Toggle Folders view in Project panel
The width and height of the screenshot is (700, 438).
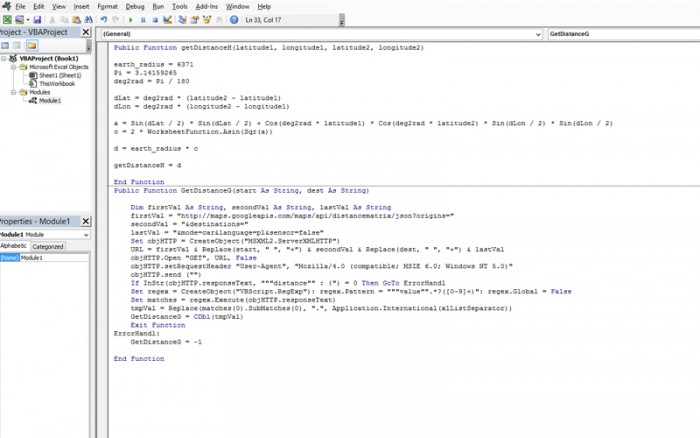(x=30, y=45)
